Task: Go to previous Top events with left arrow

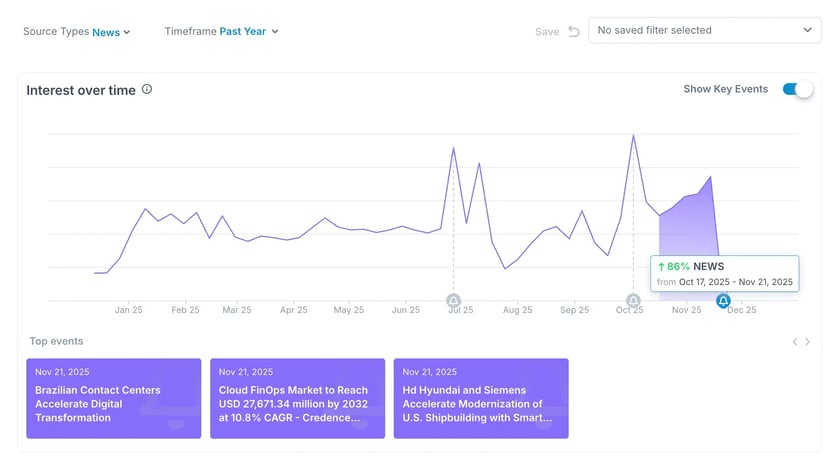Action: (795, 342)
